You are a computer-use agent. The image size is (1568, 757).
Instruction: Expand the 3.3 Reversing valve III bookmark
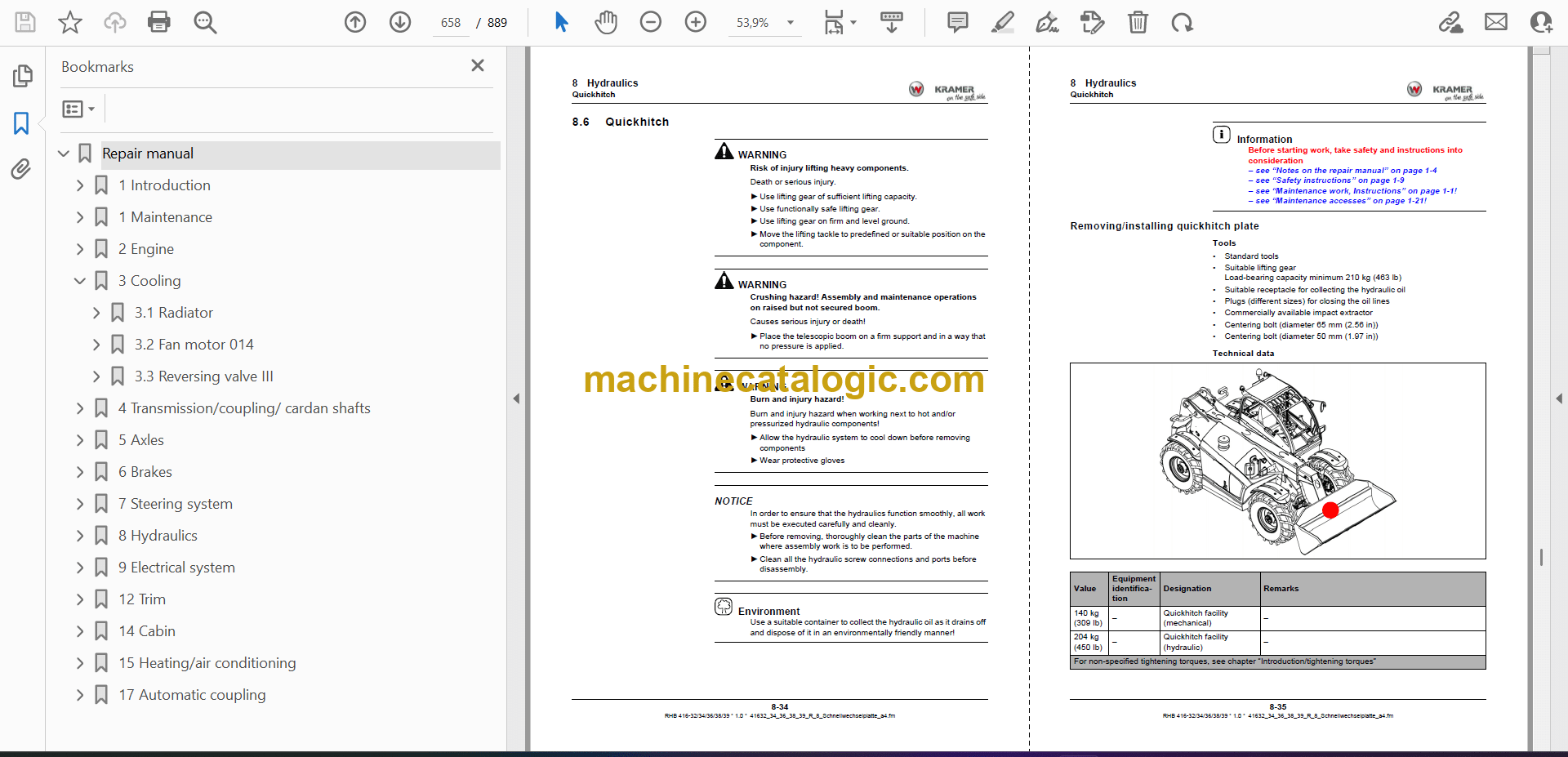(x=96, y=376)
